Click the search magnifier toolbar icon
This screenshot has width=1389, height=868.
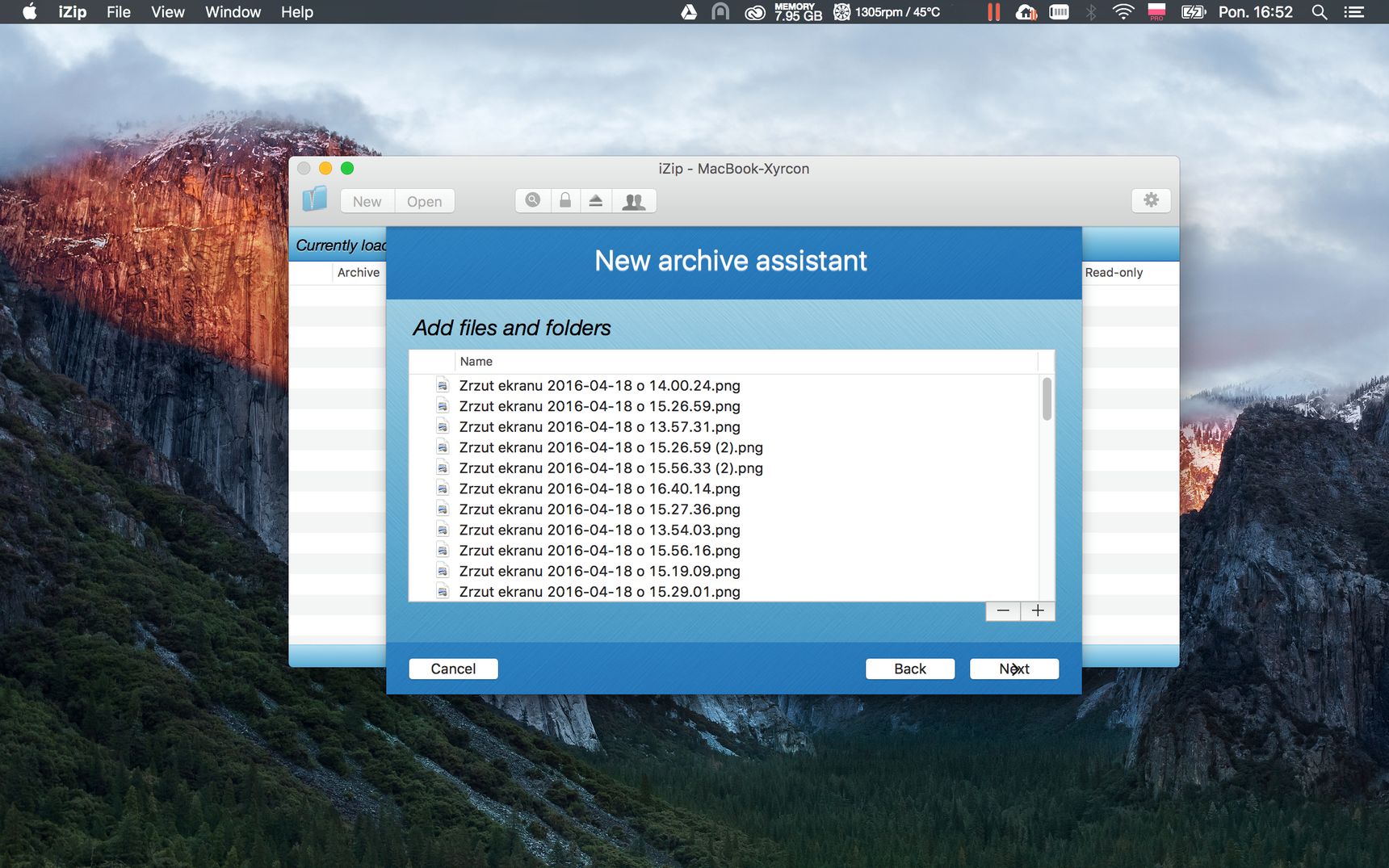(533, 200)
